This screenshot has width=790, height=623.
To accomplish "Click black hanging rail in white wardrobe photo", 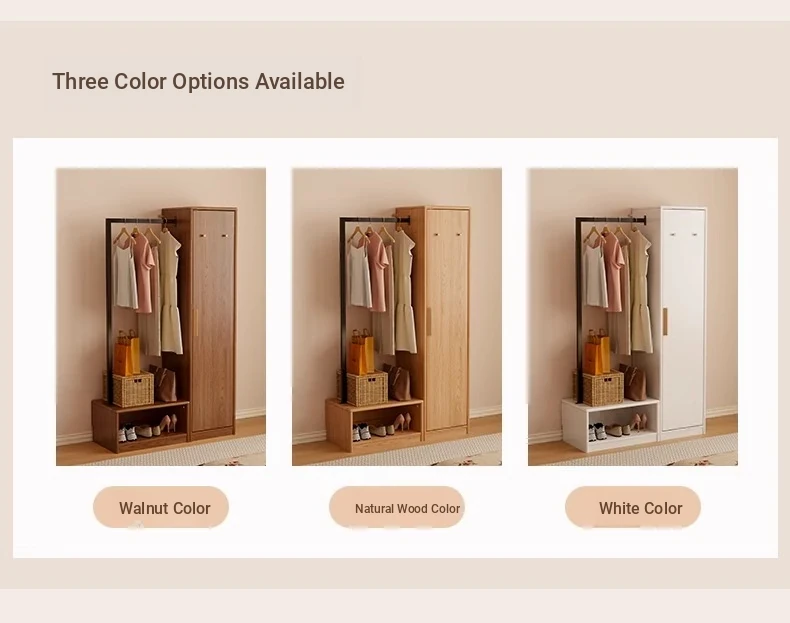I will pyautogui.click(x=612, y=220).
